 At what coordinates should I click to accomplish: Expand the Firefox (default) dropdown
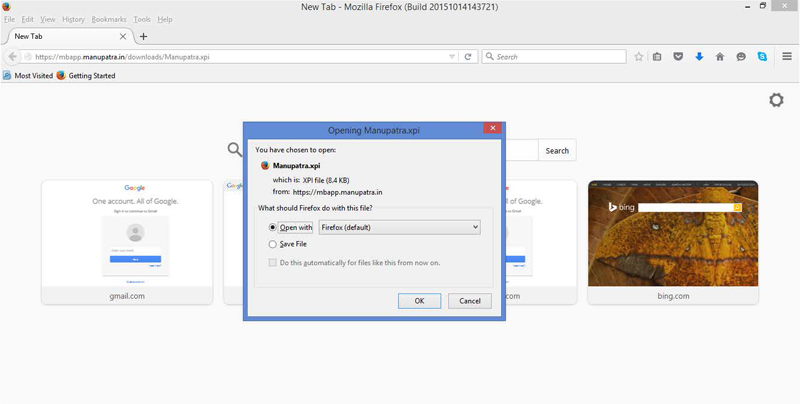[399, 227]
